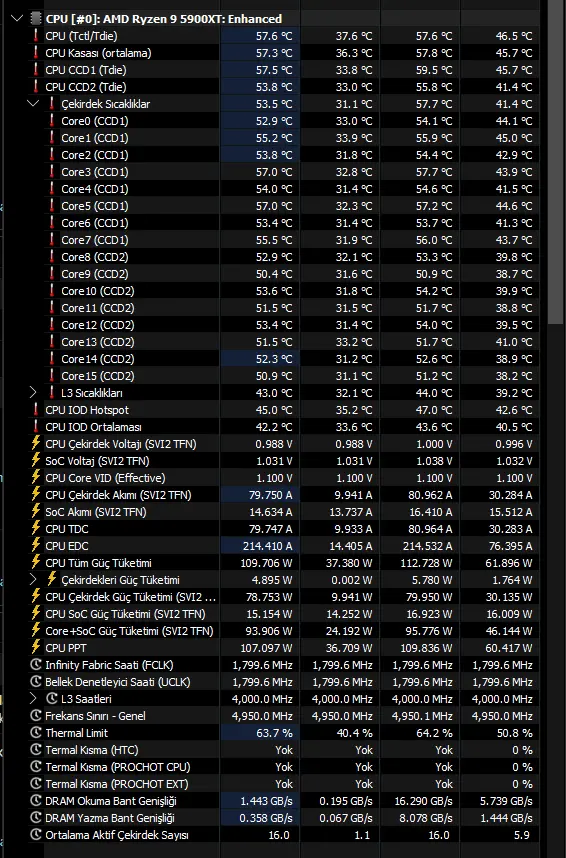Select the DRAM Yazma Bant Genişliği row

[283, 818]
